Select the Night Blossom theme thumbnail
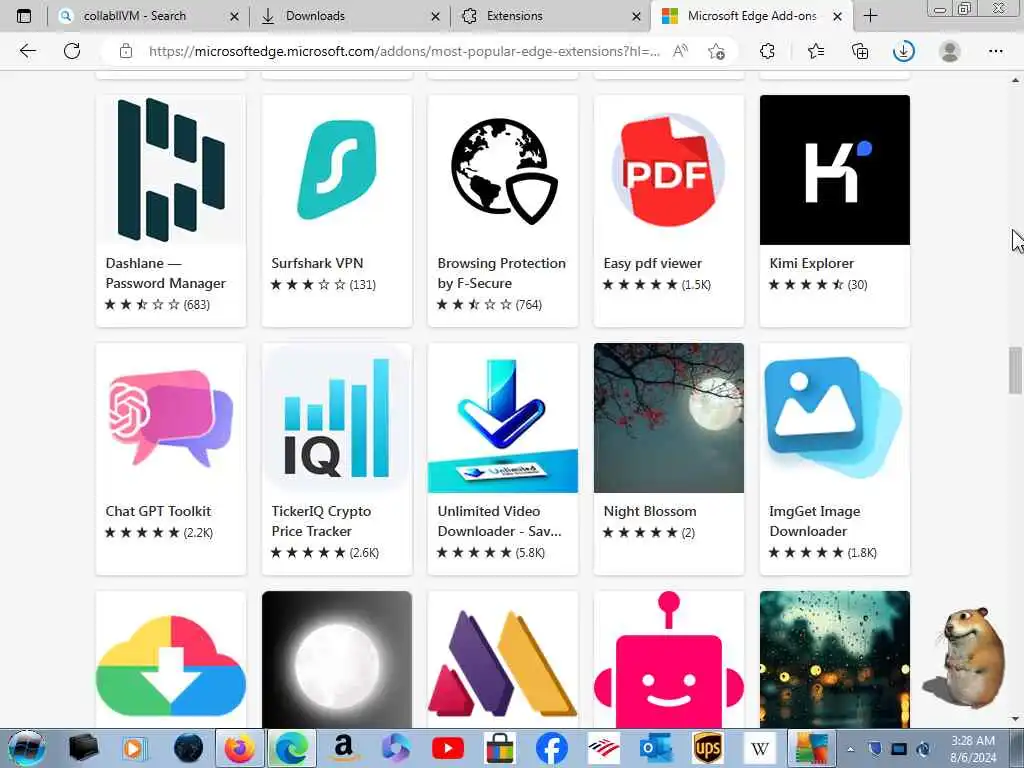Screen dimensions: 1024x768 click(x=669, y=418)
